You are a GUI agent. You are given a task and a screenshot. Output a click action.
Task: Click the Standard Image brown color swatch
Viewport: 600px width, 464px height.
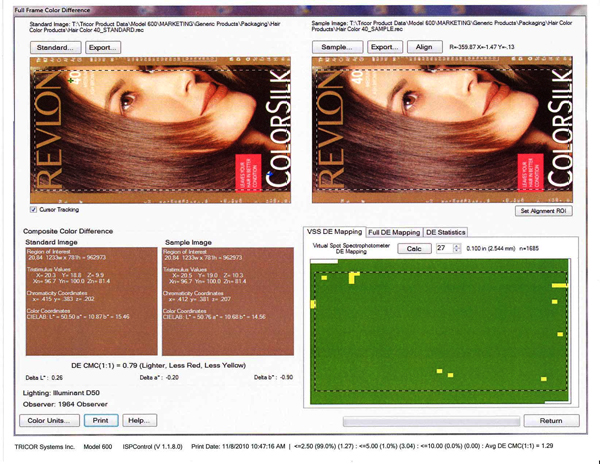pyautogui.click(x=91, y=301)
